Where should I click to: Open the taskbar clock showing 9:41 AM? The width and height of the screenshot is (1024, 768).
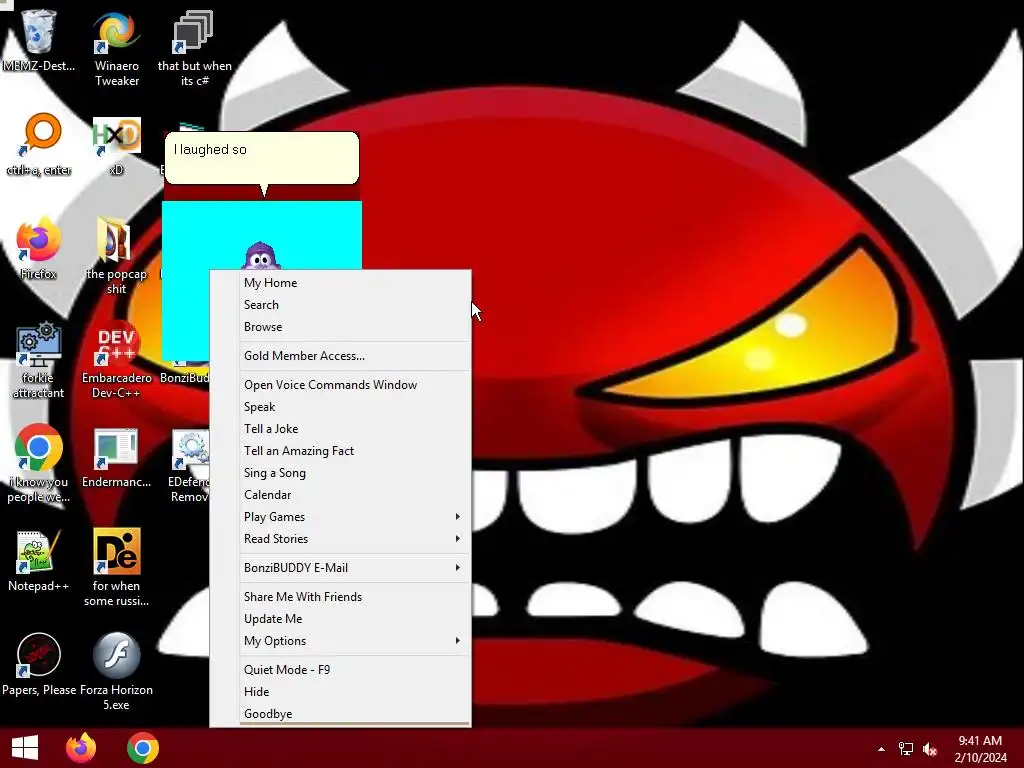[x=980, y=749]
